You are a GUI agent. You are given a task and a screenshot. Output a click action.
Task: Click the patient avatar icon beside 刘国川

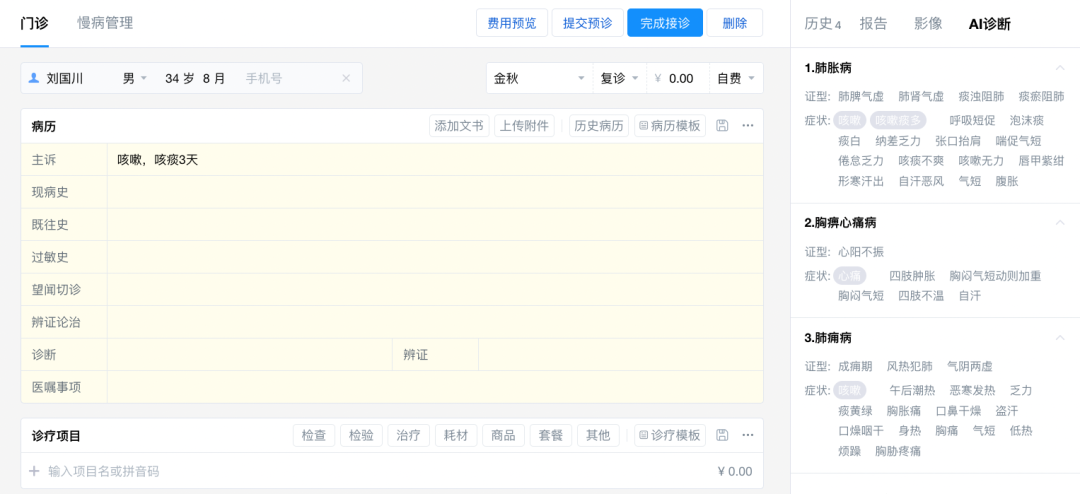click(34, 78)
